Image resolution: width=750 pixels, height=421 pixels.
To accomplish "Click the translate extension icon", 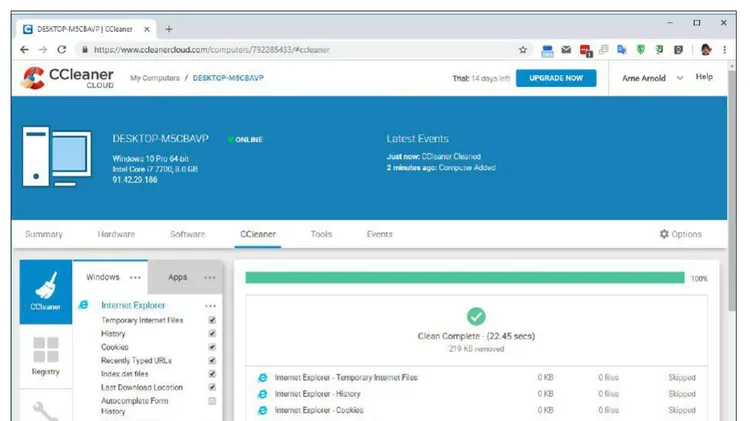I will point(622,50).
